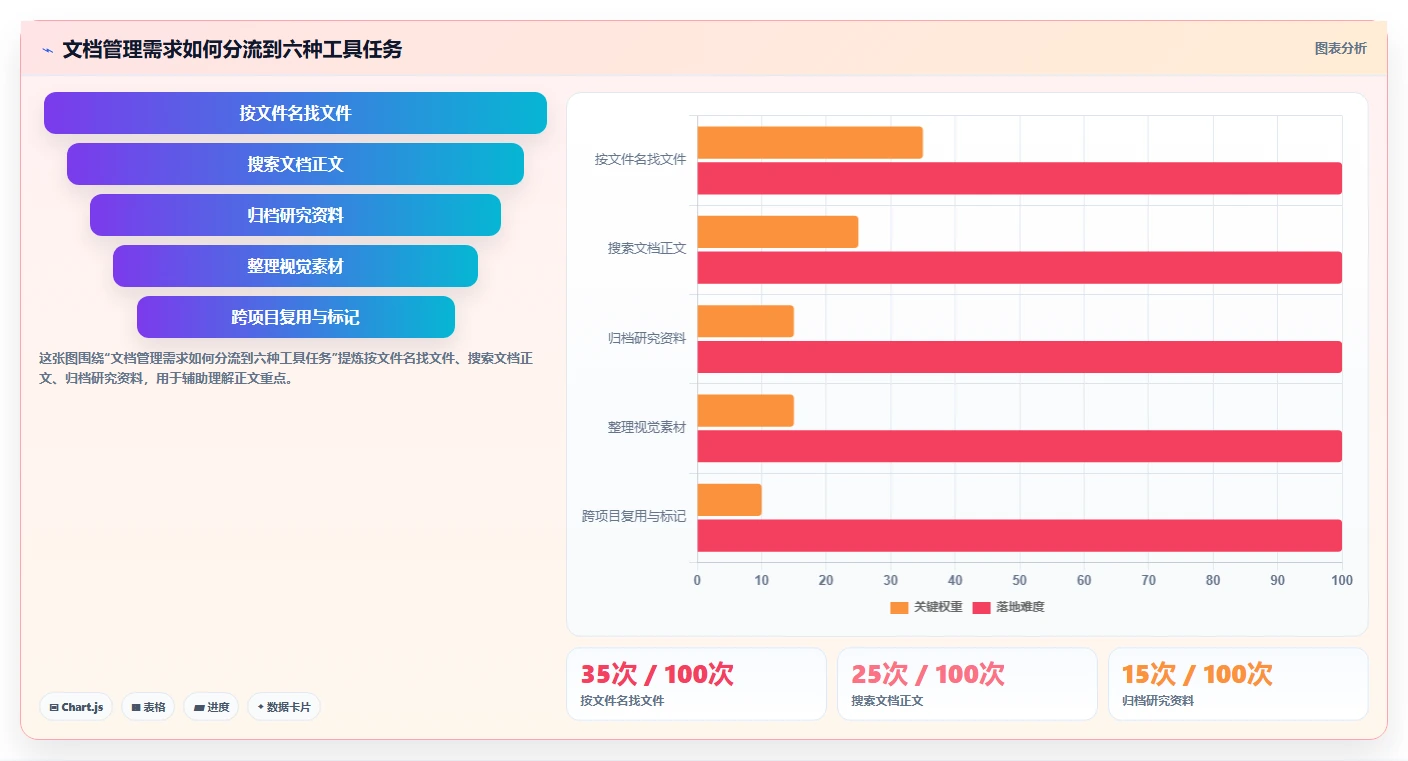
Task: Toggle the 落地难度 legend entry
Action: 1008,607
